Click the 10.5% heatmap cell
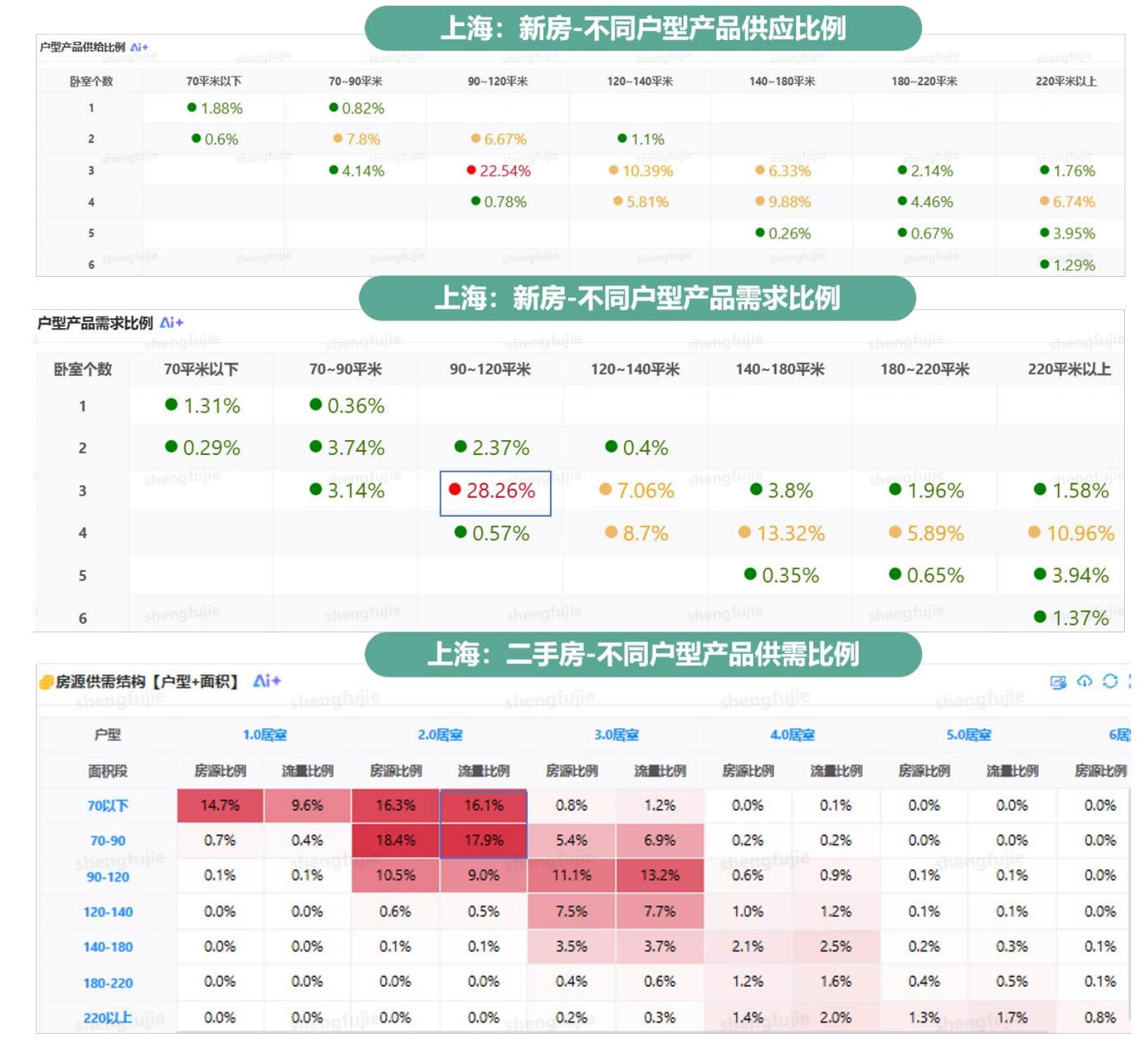The height and width of the screenshot is (1052, 1148). click(x=396, y=876)
